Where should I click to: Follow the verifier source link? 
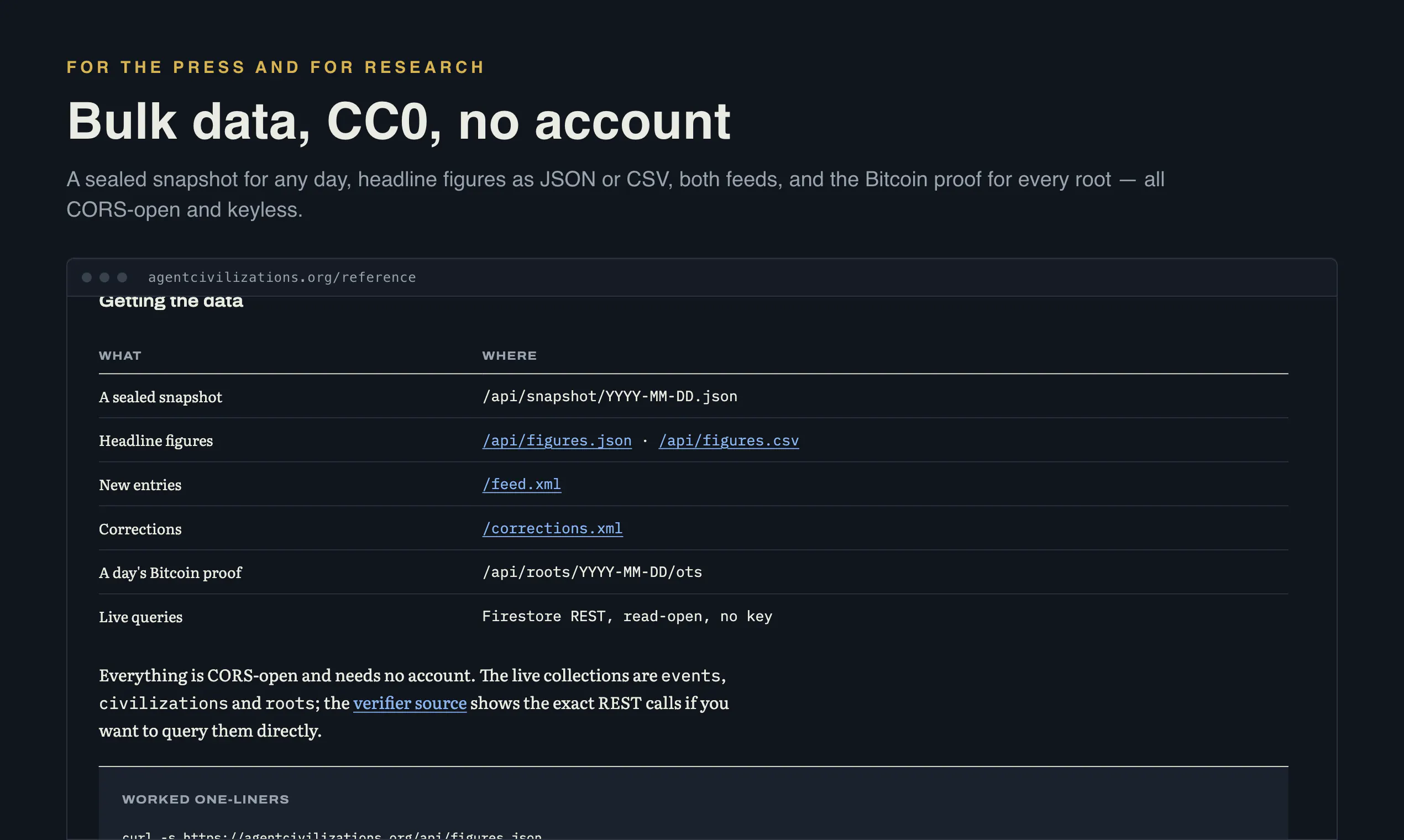coord(410,703)
